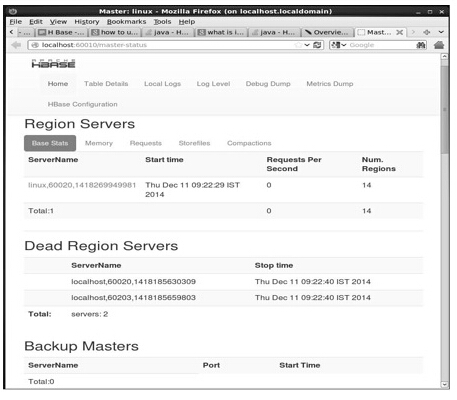Switch to the 'what is i...' browser tab
This screenshot has height=400, width=457.
[221, 32]
